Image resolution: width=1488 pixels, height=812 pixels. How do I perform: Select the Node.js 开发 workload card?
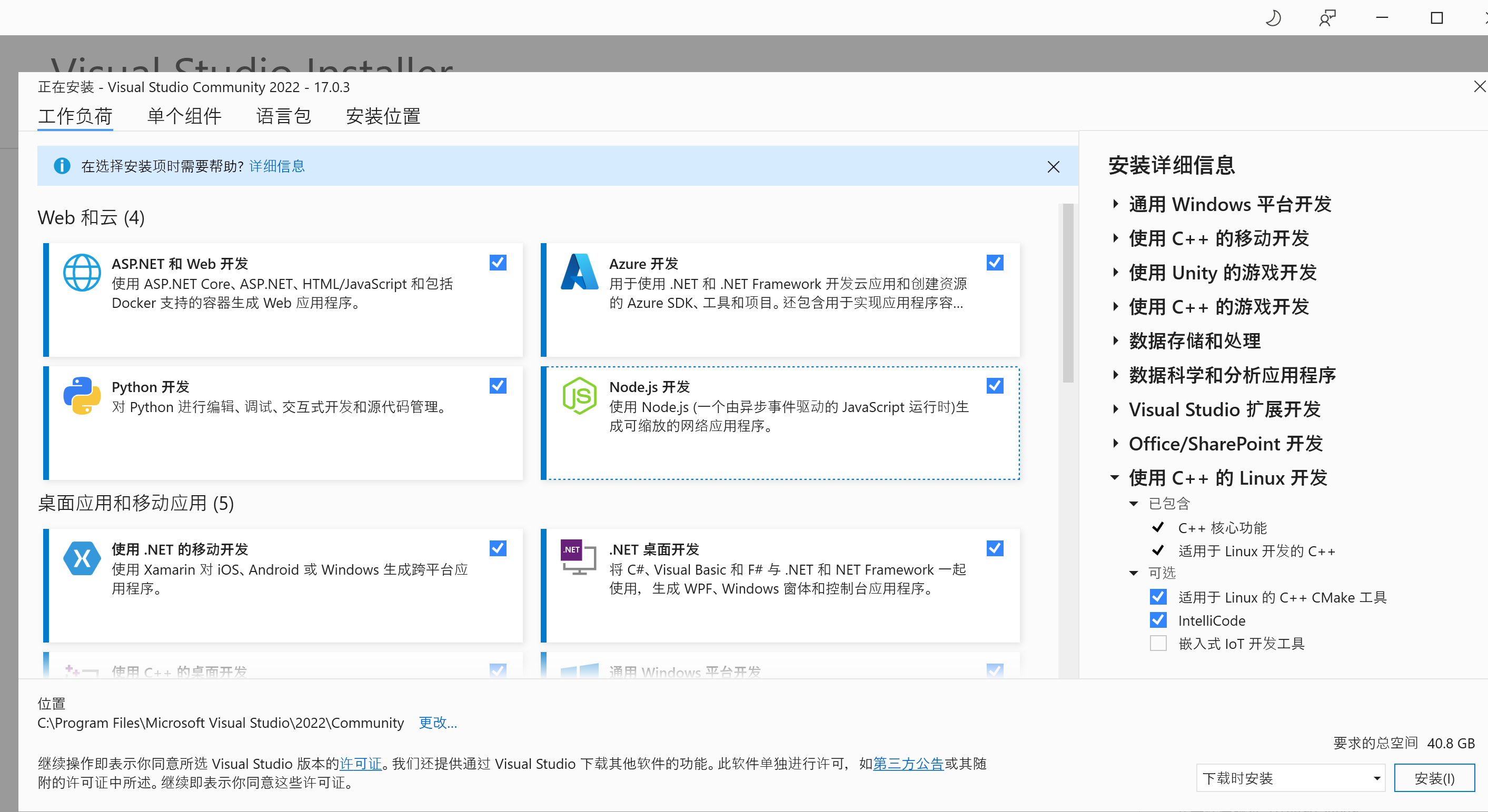pyautogui.click(x=780, y=423)
